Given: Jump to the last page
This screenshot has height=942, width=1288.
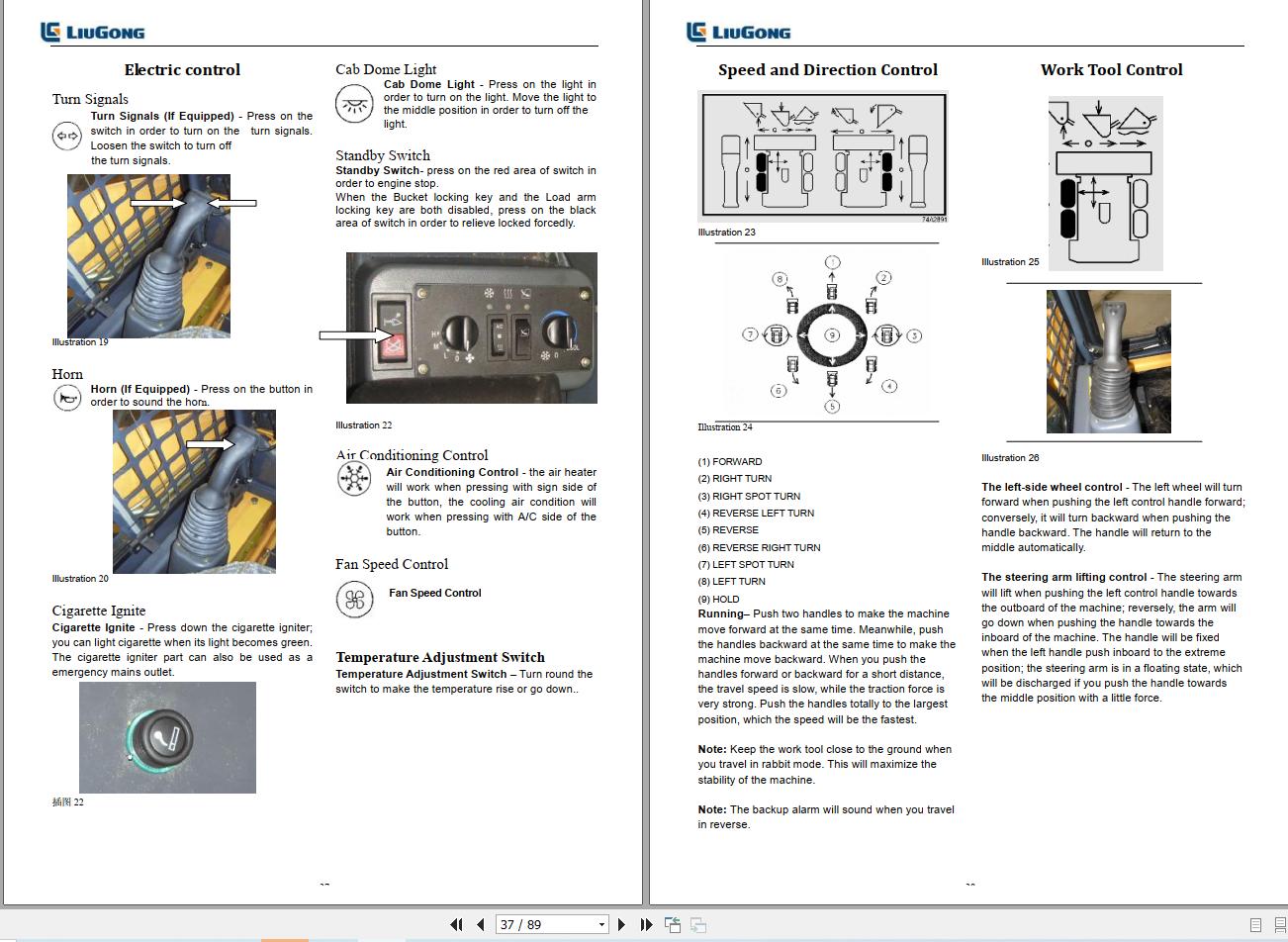Looking at the screenshot, I should point(646,923).
